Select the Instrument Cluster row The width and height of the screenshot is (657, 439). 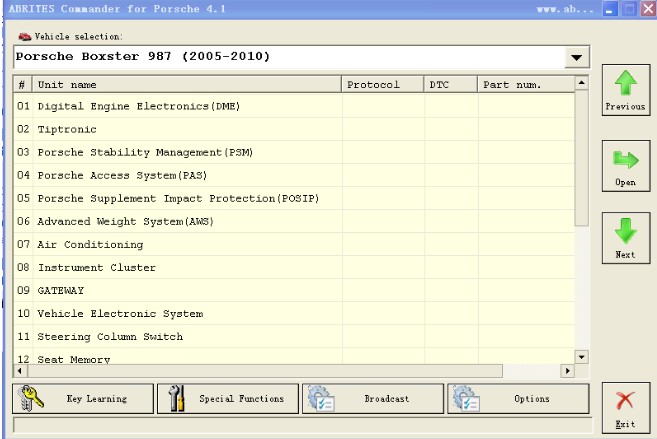[x=294, y=267]
